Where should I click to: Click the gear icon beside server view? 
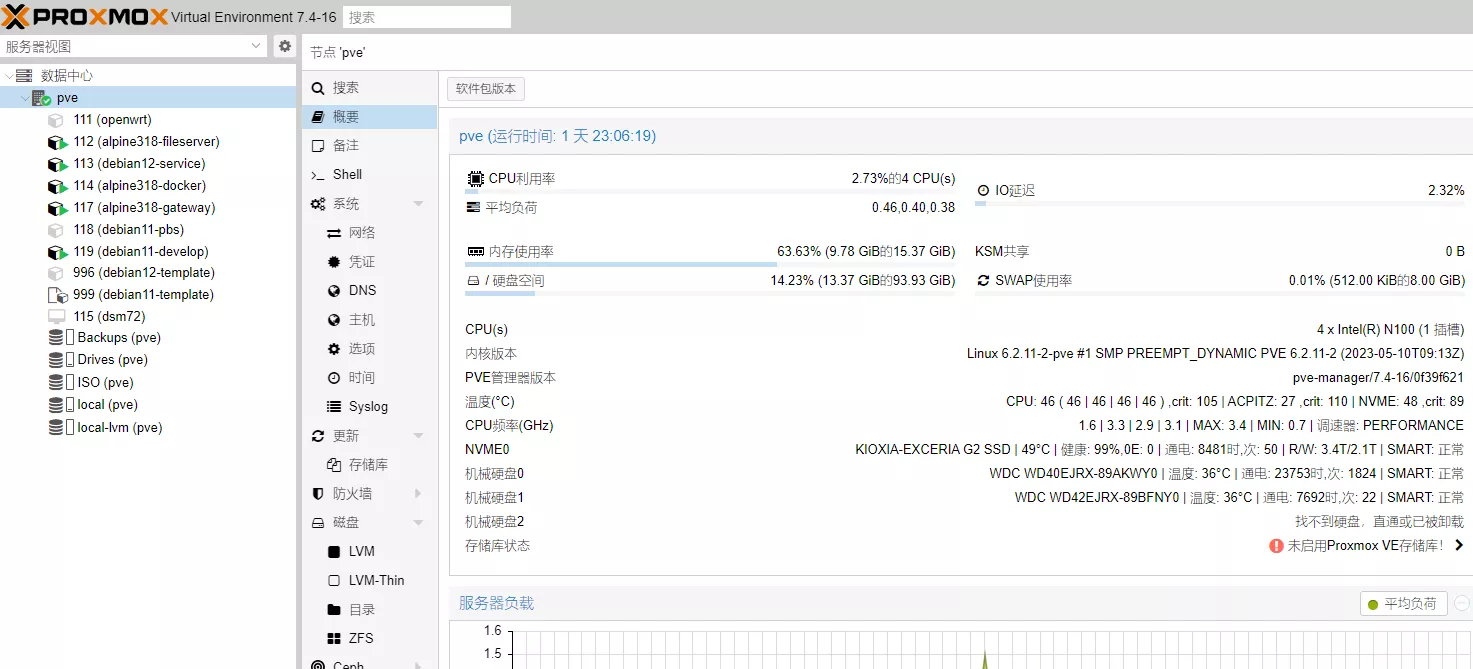point(285,46)
